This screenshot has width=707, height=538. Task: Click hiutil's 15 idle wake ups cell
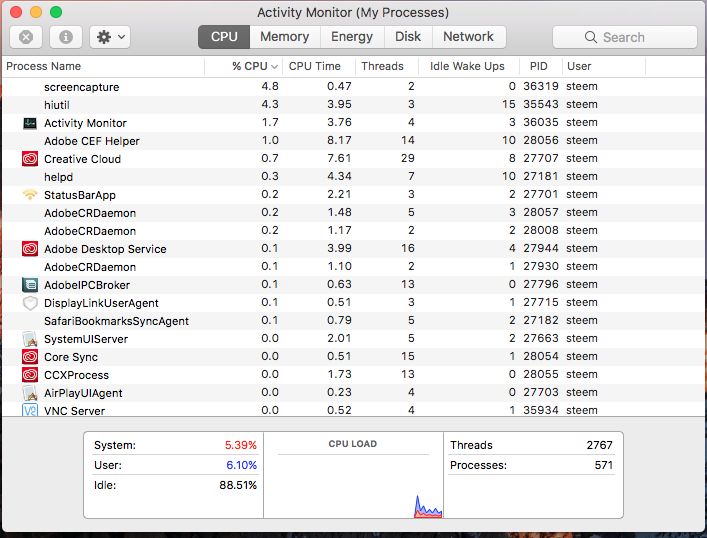(x=509, y=104)
